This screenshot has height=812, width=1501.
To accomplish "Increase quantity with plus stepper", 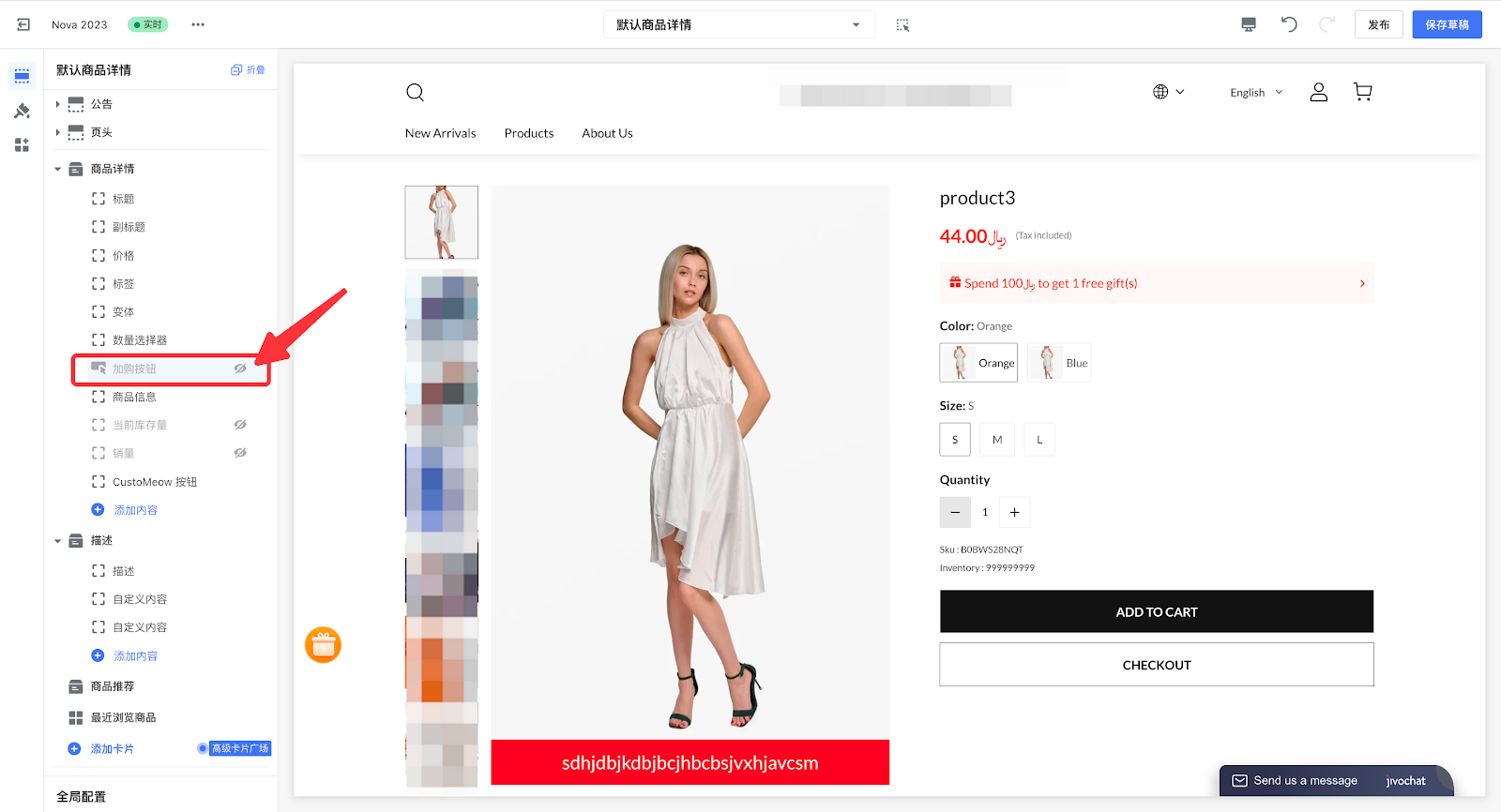I will click(x=1014, y=512).
